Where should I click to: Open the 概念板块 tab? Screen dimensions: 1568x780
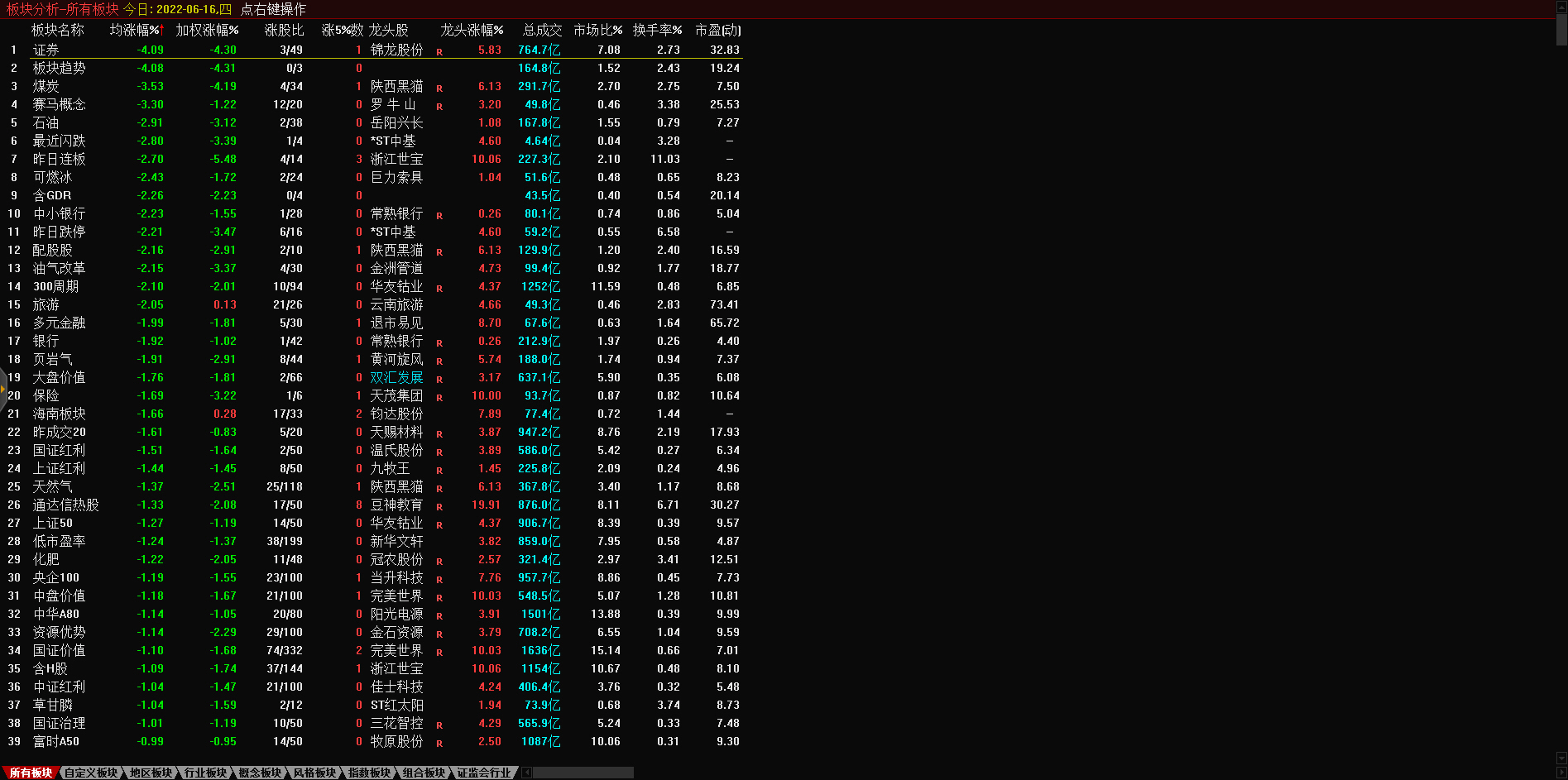click(260, 773)
